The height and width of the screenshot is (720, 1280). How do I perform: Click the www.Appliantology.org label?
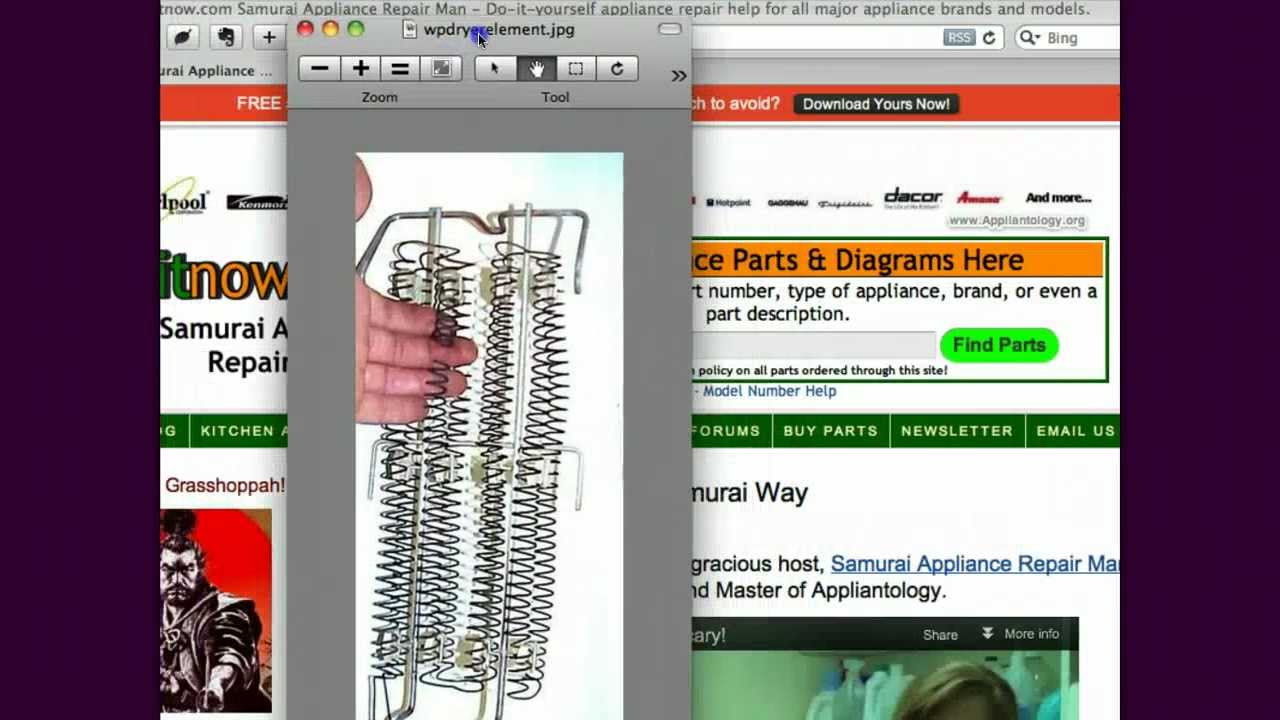point(1016,220)
